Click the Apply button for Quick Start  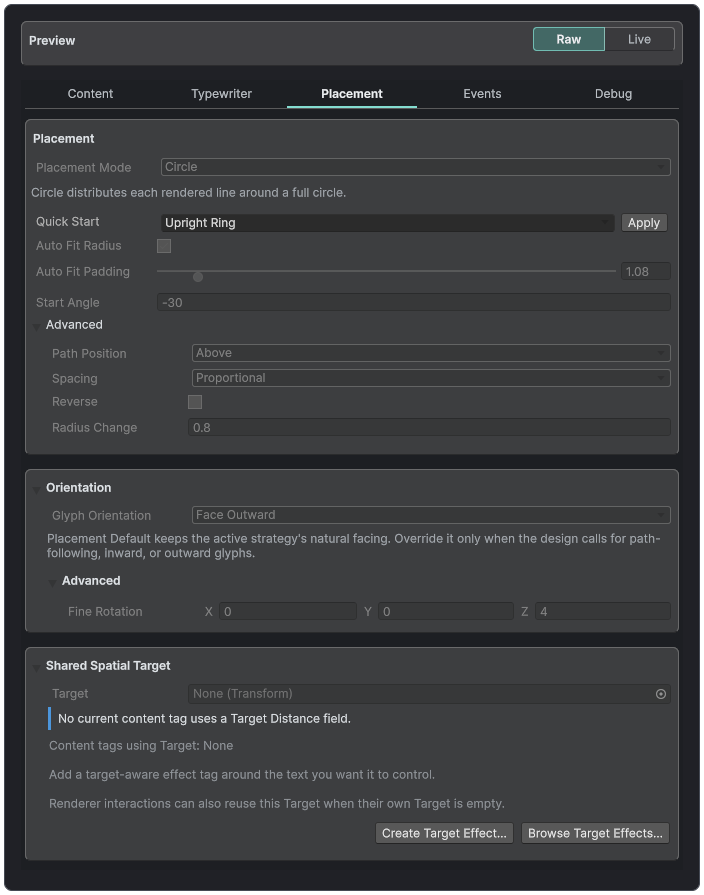coord(644,223)
